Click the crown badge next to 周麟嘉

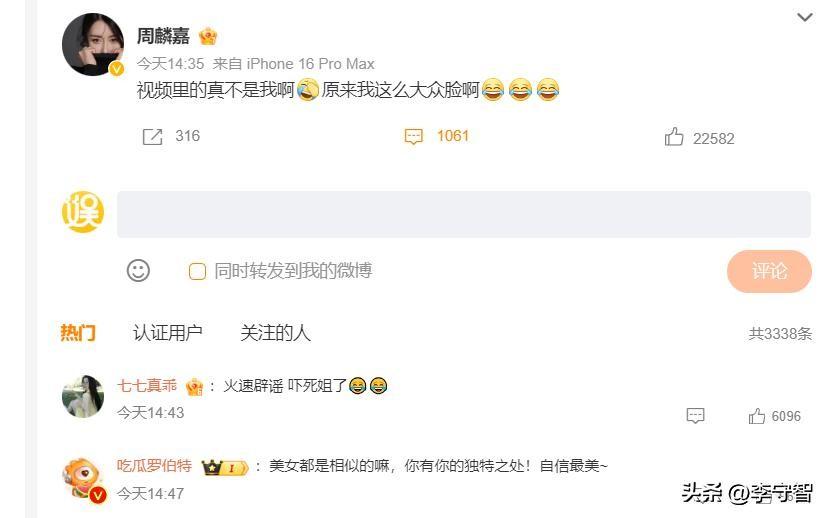coord(208,36)
